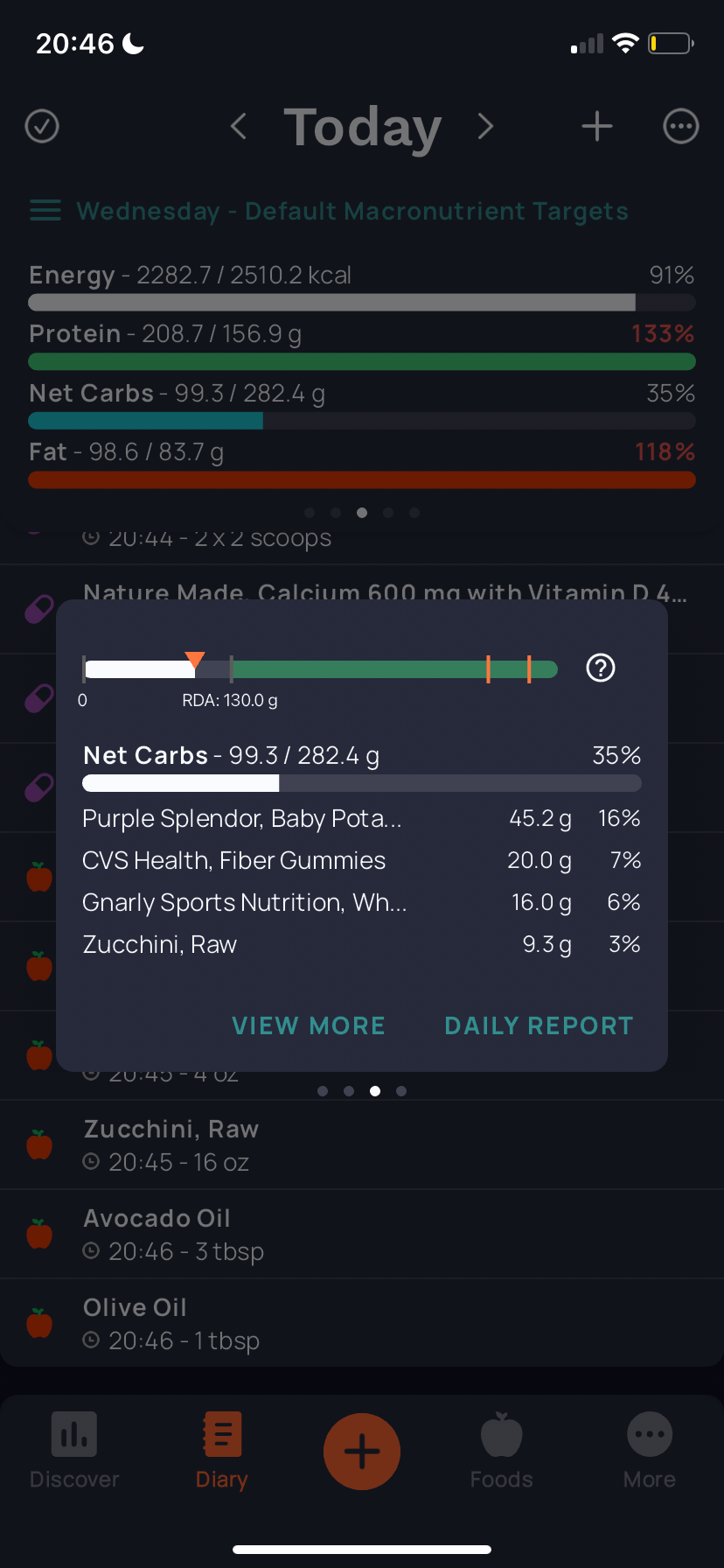Tap the help question mark icon
The image size is (724, 1568).
[x=601, y=668]
